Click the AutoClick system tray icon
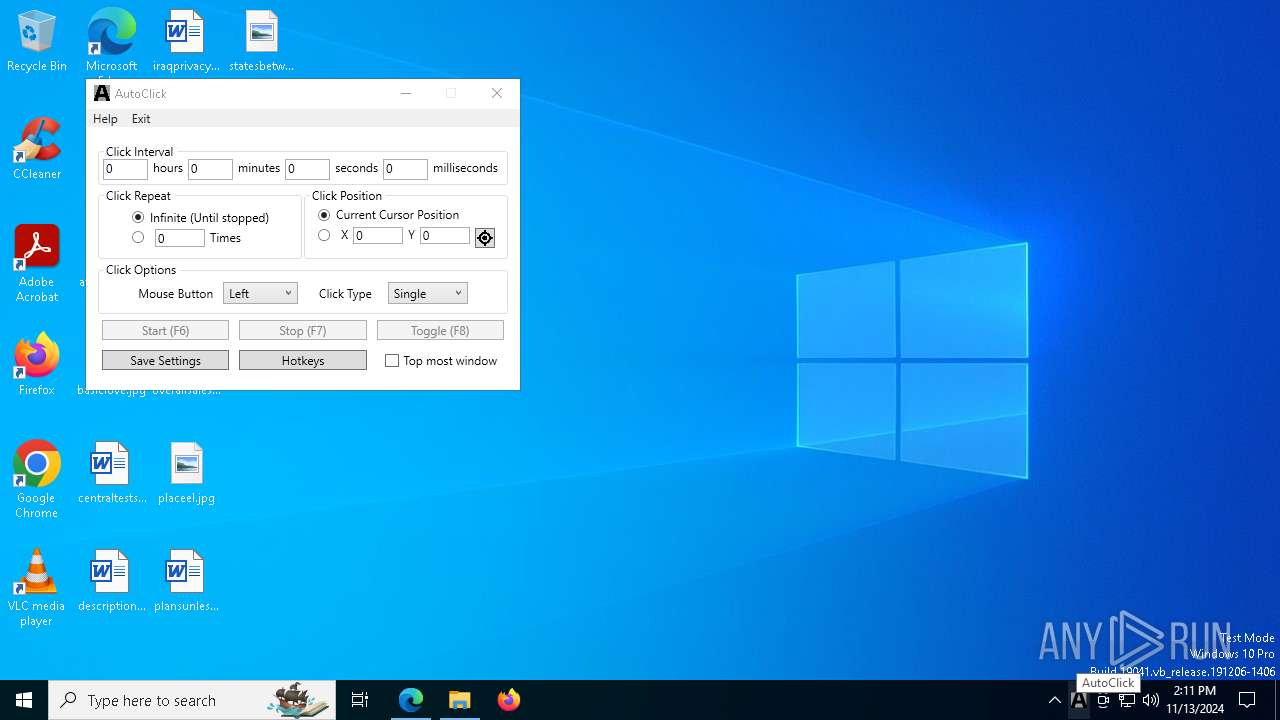This screenshot has height=720, width=1280. pos(1079,701)
